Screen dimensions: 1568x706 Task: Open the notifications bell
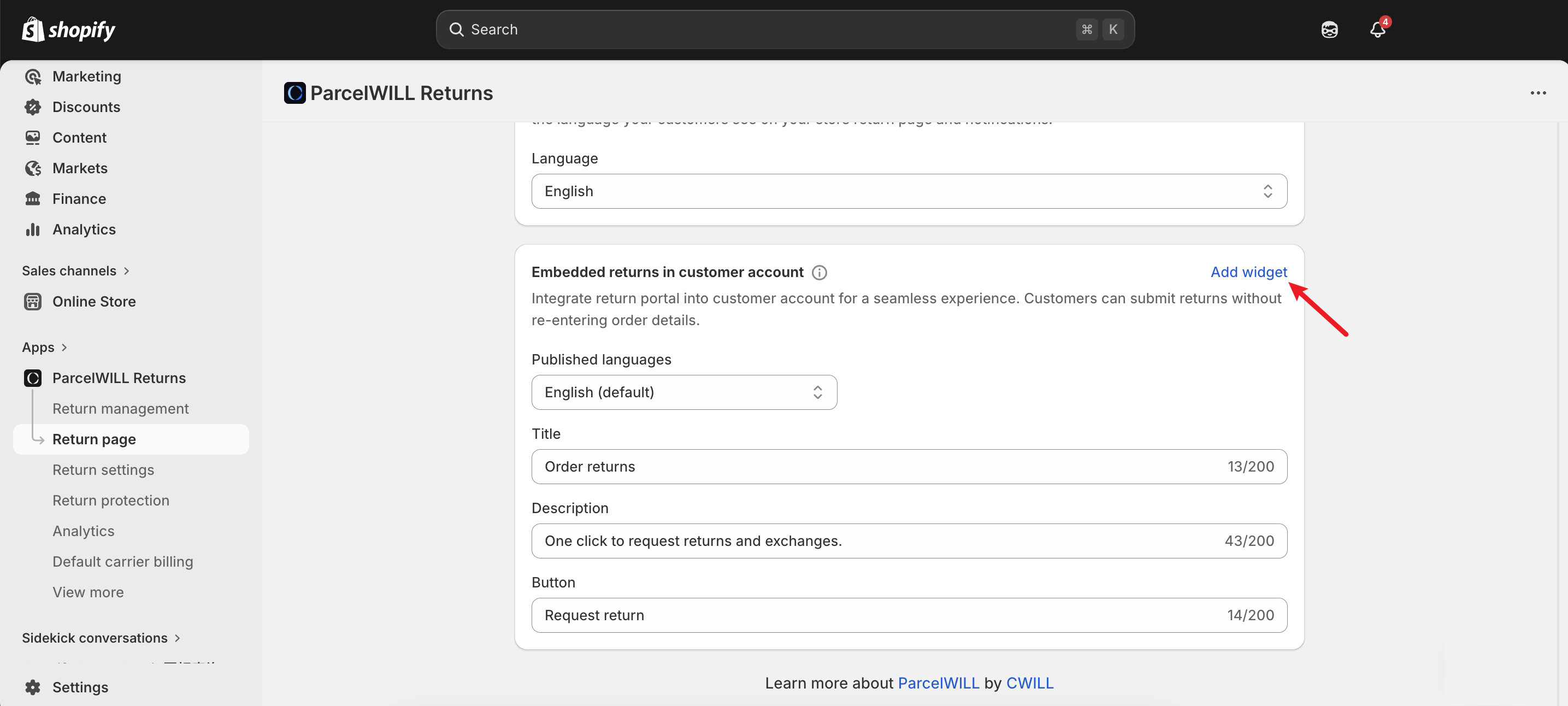pos(1377,29)
